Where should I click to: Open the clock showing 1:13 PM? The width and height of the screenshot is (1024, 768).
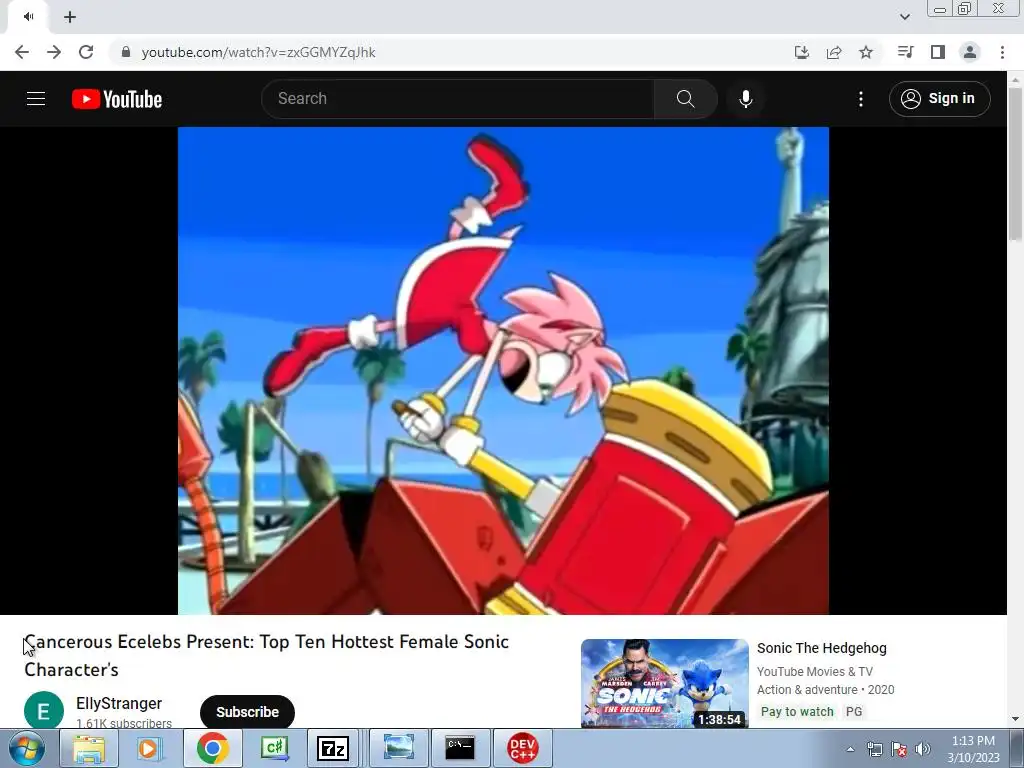(973, 749)
